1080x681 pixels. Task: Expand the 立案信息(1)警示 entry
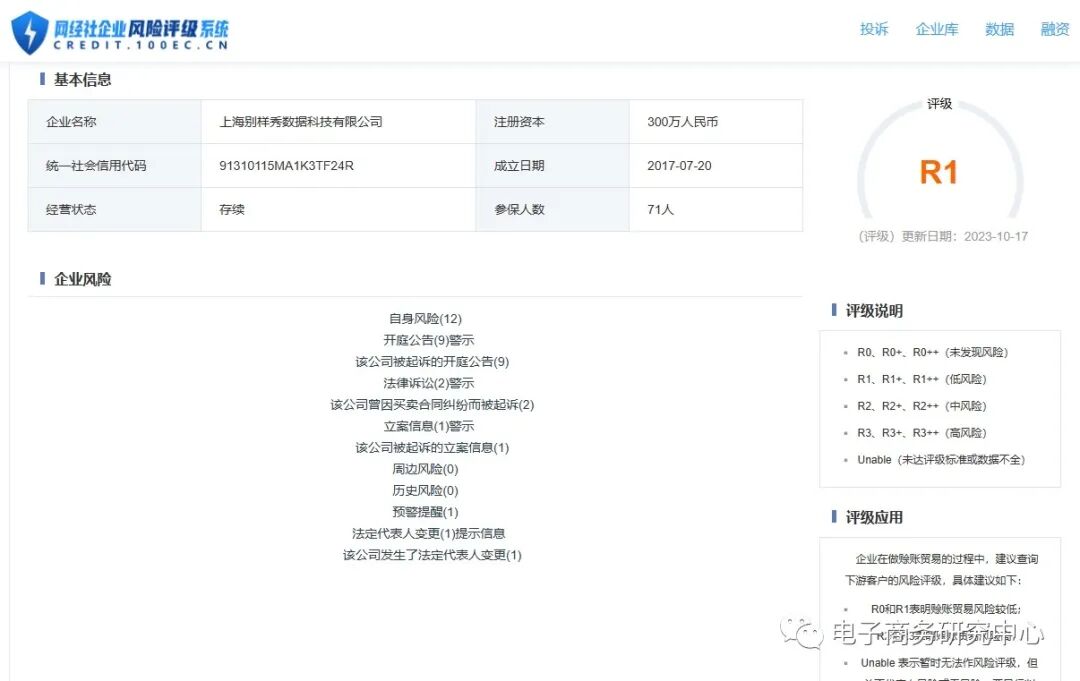427,425
